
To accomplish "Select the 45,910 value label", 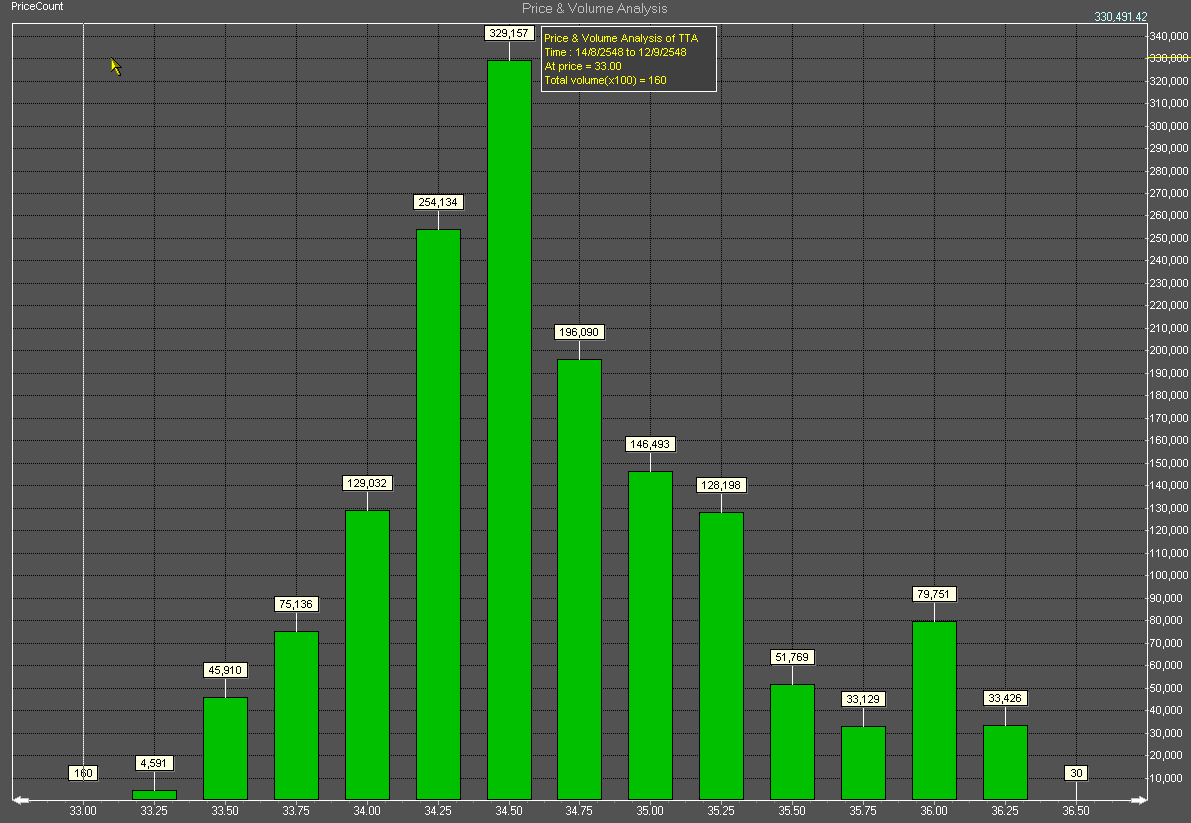I will tap(225, 670).
